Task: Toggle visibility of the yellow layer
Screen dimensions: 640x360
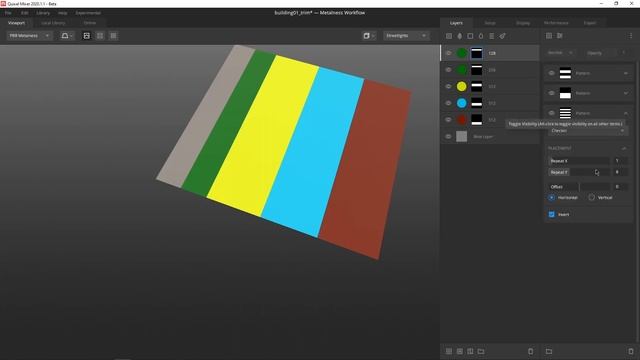Action: point(449,87)
